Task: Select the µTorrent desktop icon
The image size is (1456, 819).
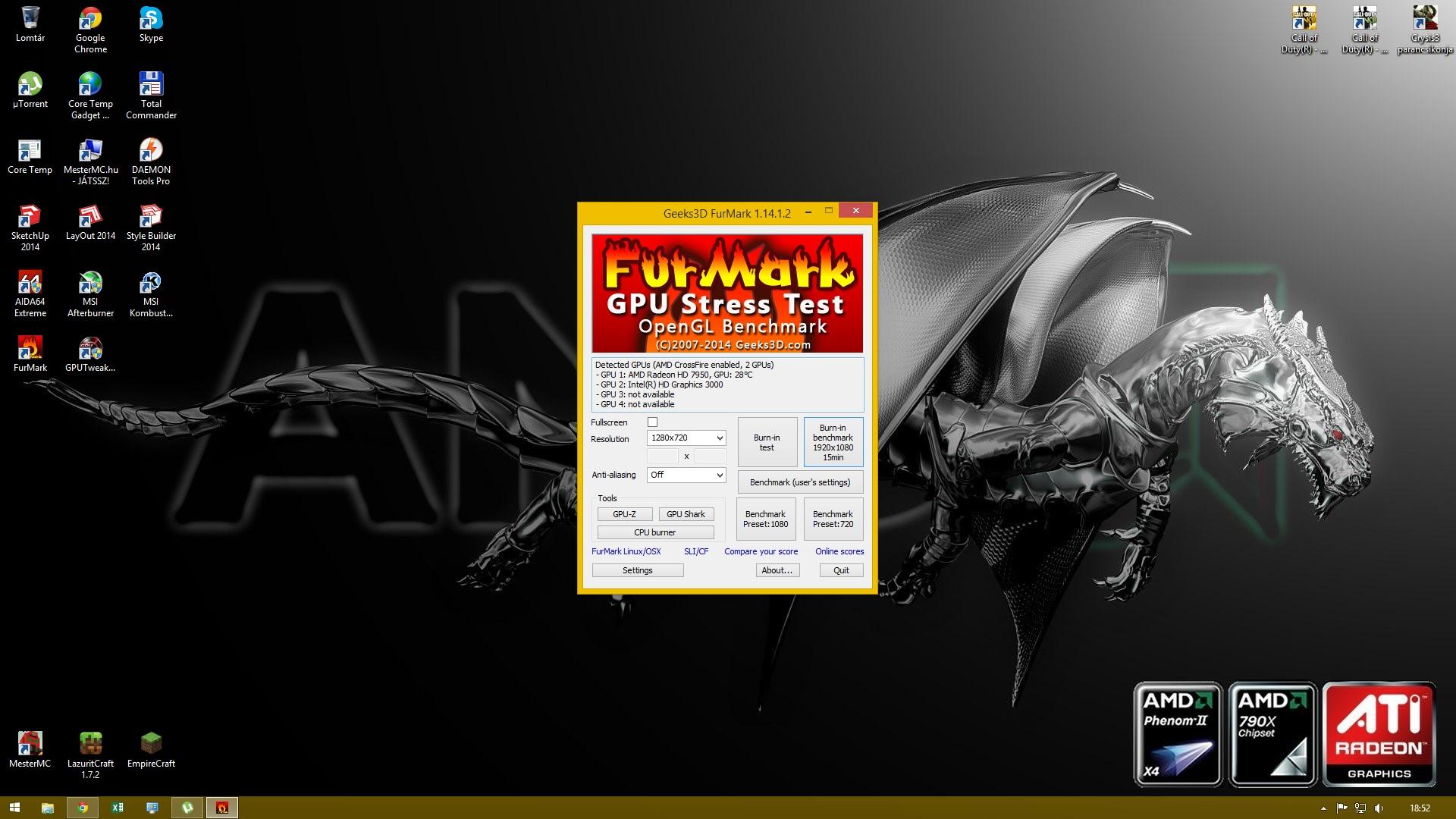Action: tap(30, 90)
